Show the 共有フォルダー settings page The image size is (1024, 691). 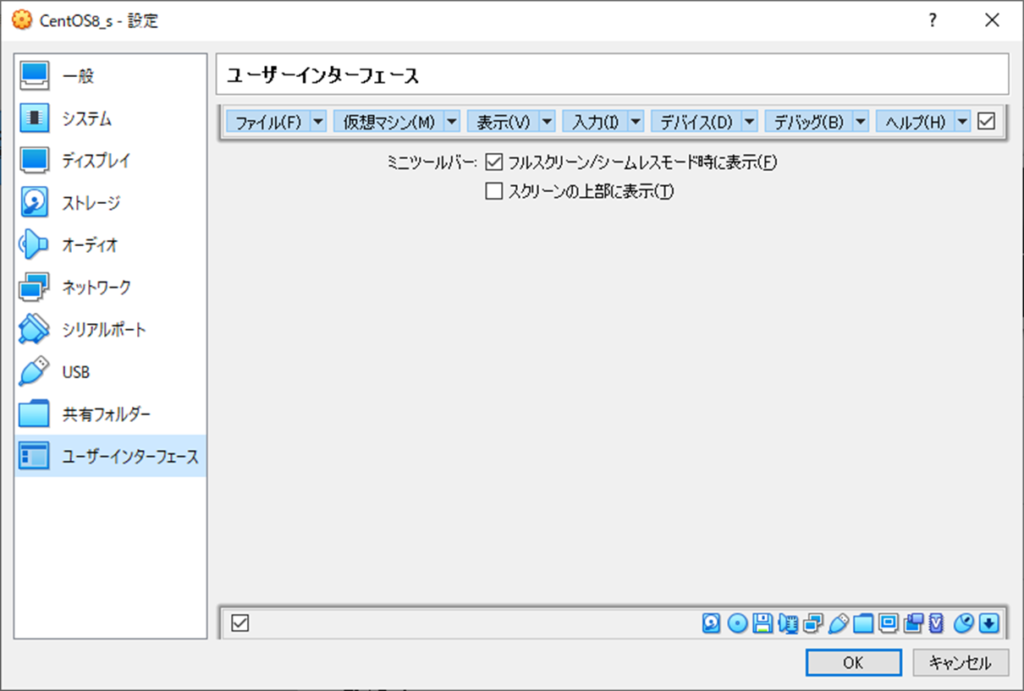[x=110, y=413]
